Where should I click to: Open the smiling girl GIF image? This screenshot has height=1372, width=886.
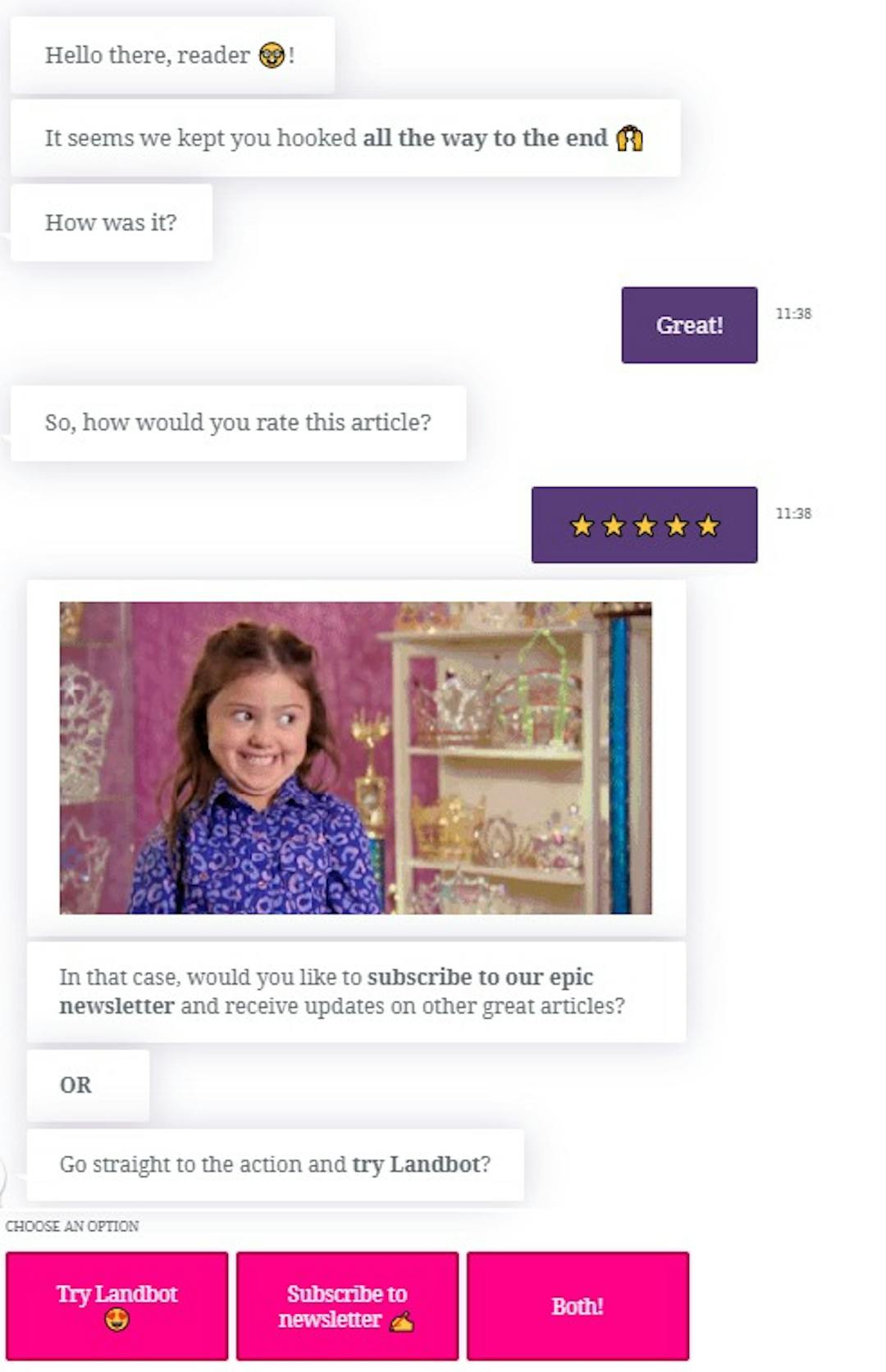click(x=355, y=758)
